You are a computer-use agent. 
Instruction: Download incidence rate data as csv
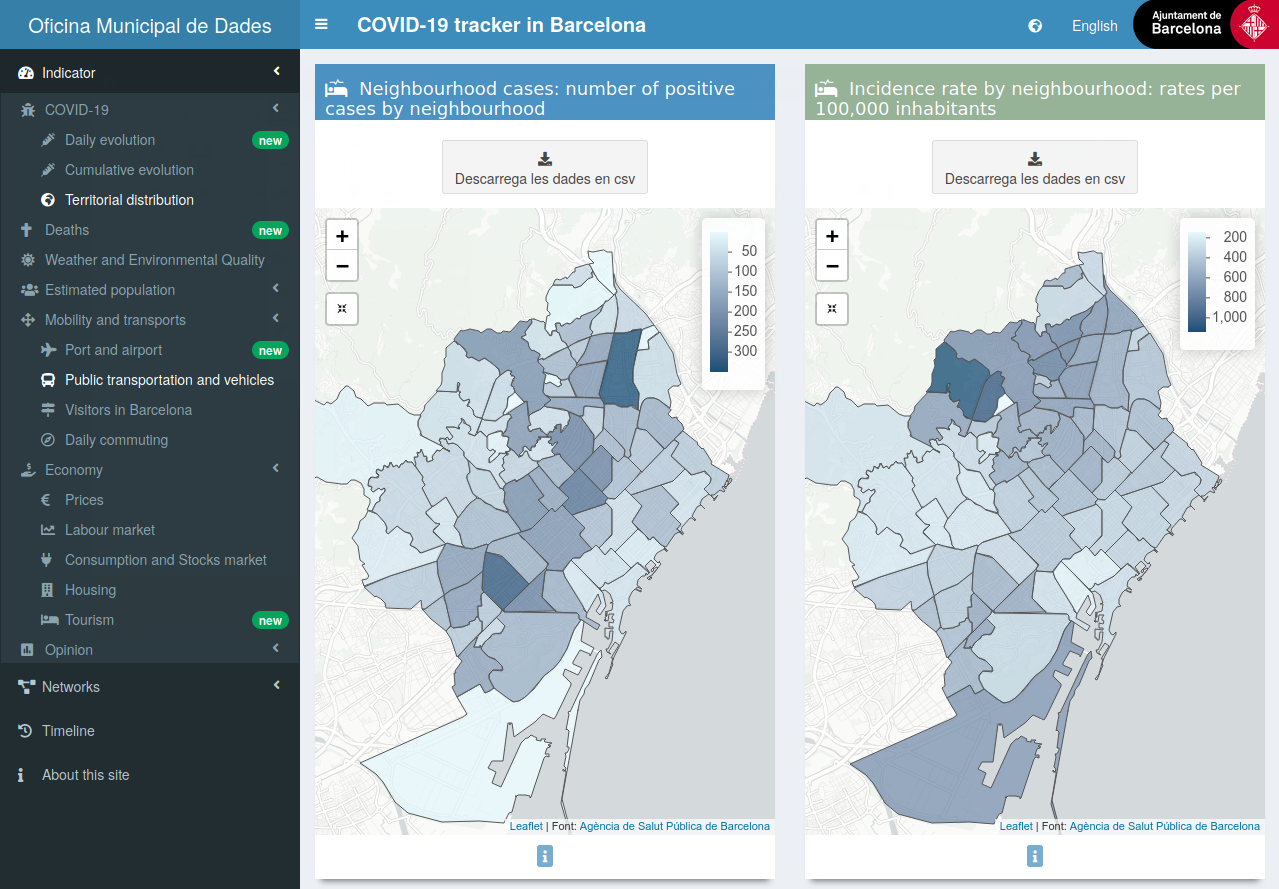pos(1035,167)
